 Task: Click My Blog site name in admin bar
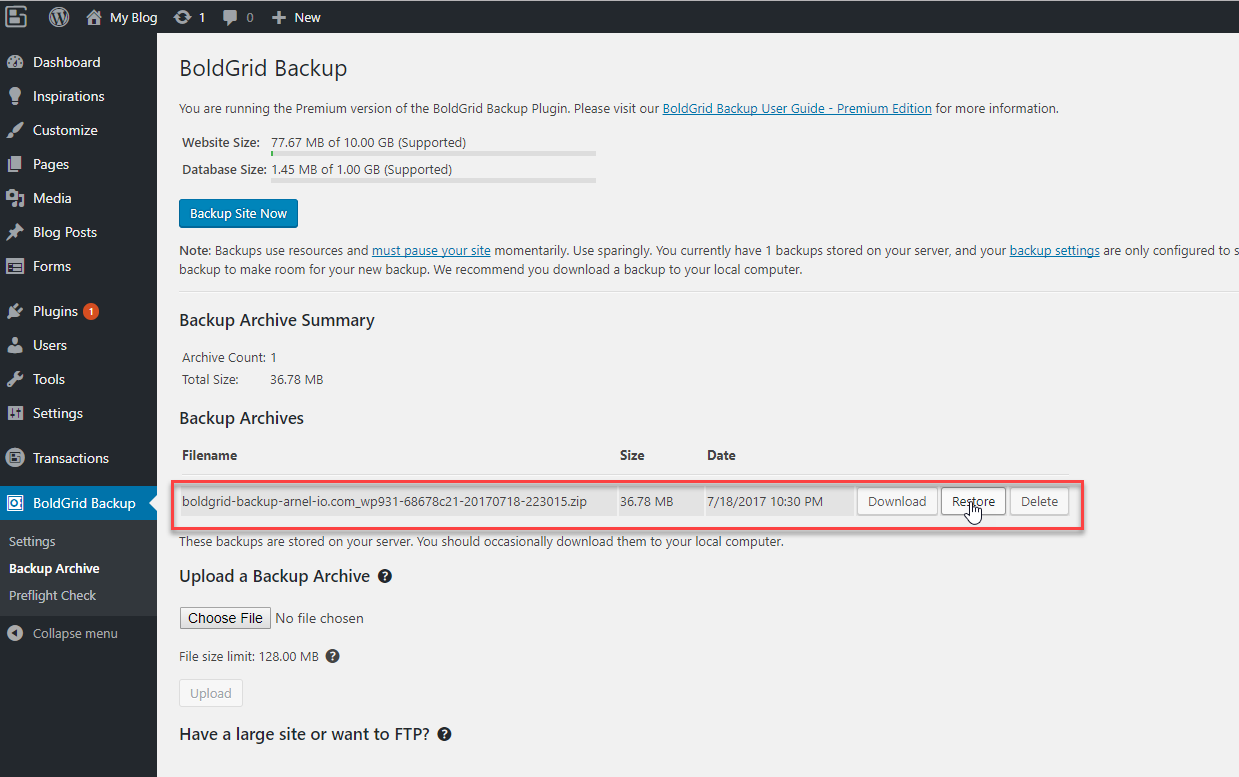click(133, 17)
